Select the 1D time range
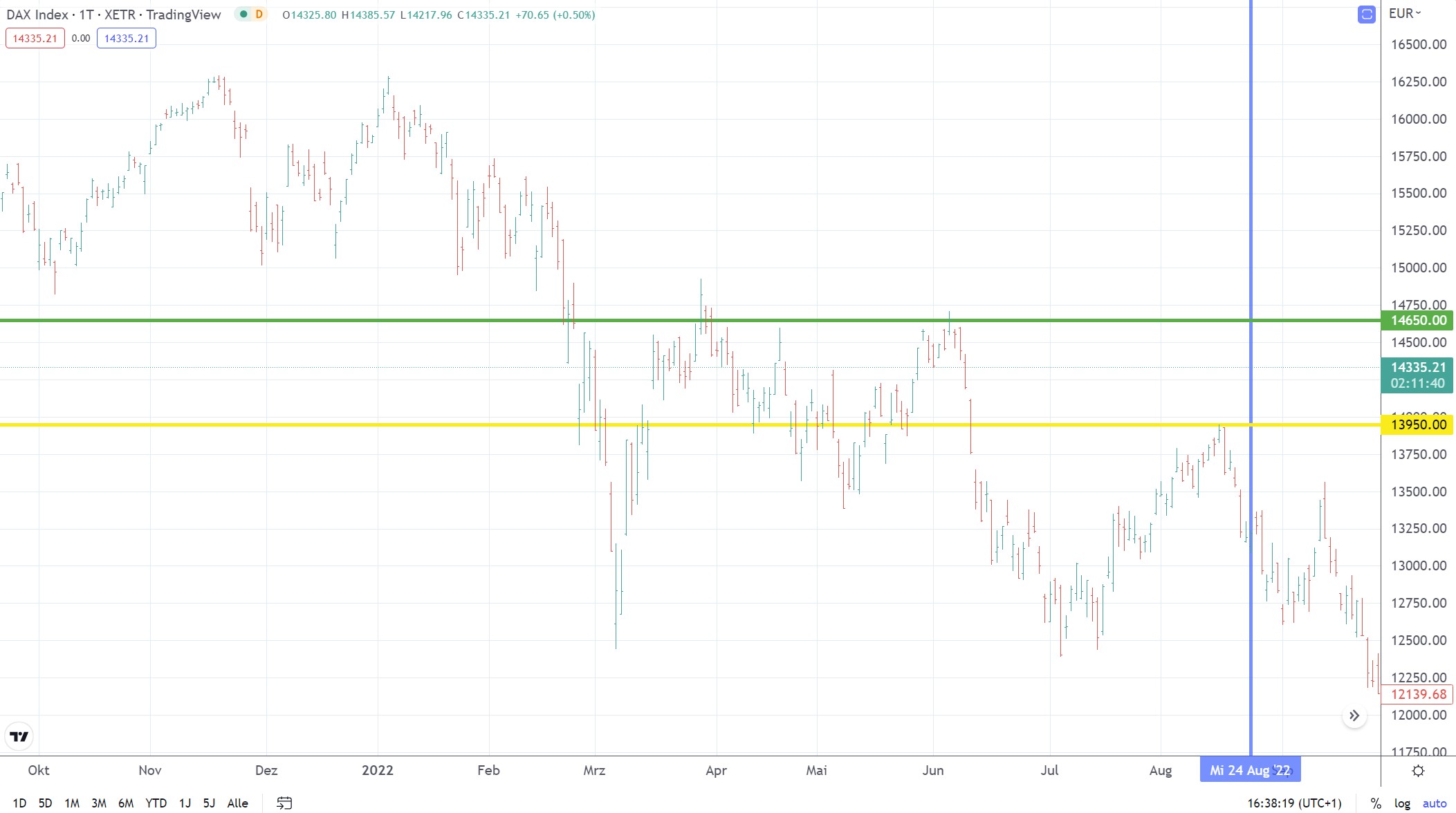Screen dimensions: 1456x813 coord(19,803)
